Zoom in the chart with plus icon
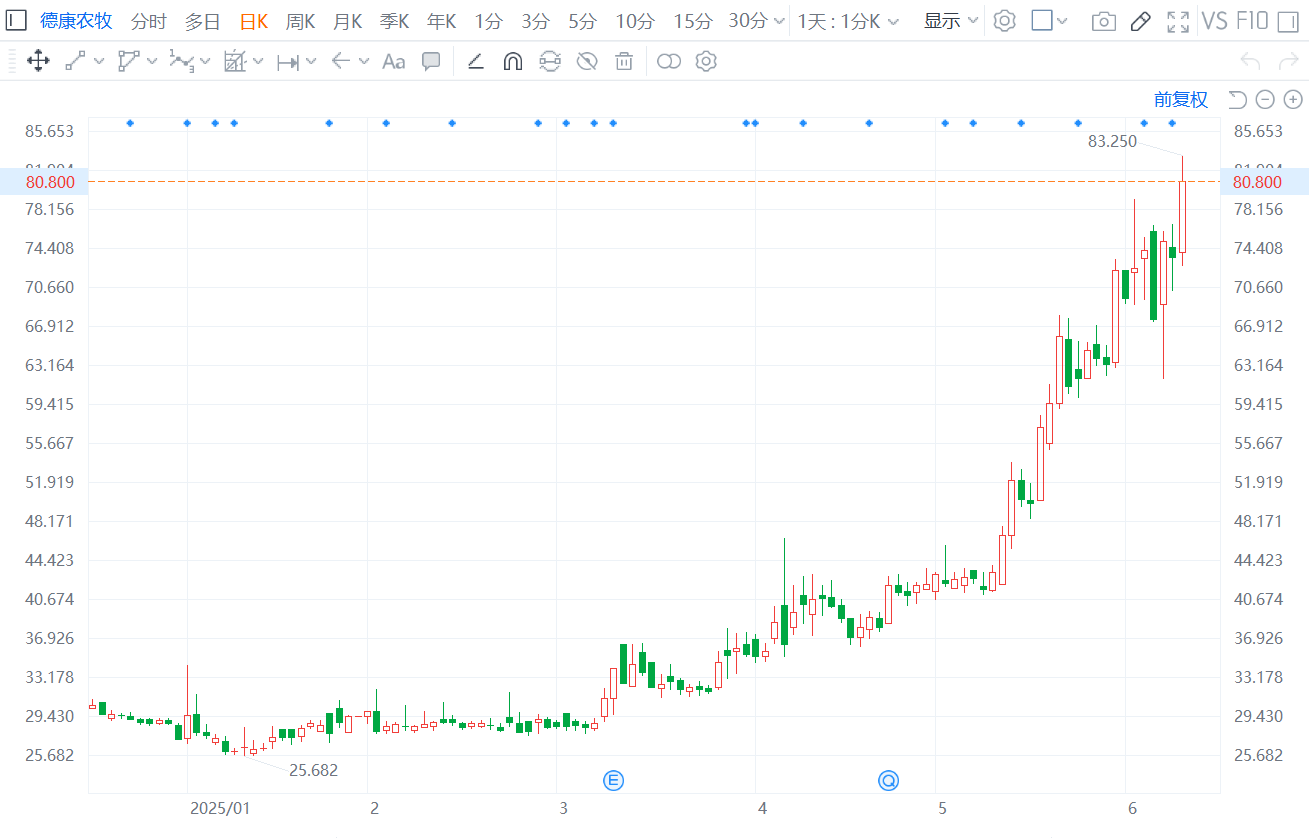Image resolution: width=1309 pixels, height=838 pixels. coord(1293,99)
